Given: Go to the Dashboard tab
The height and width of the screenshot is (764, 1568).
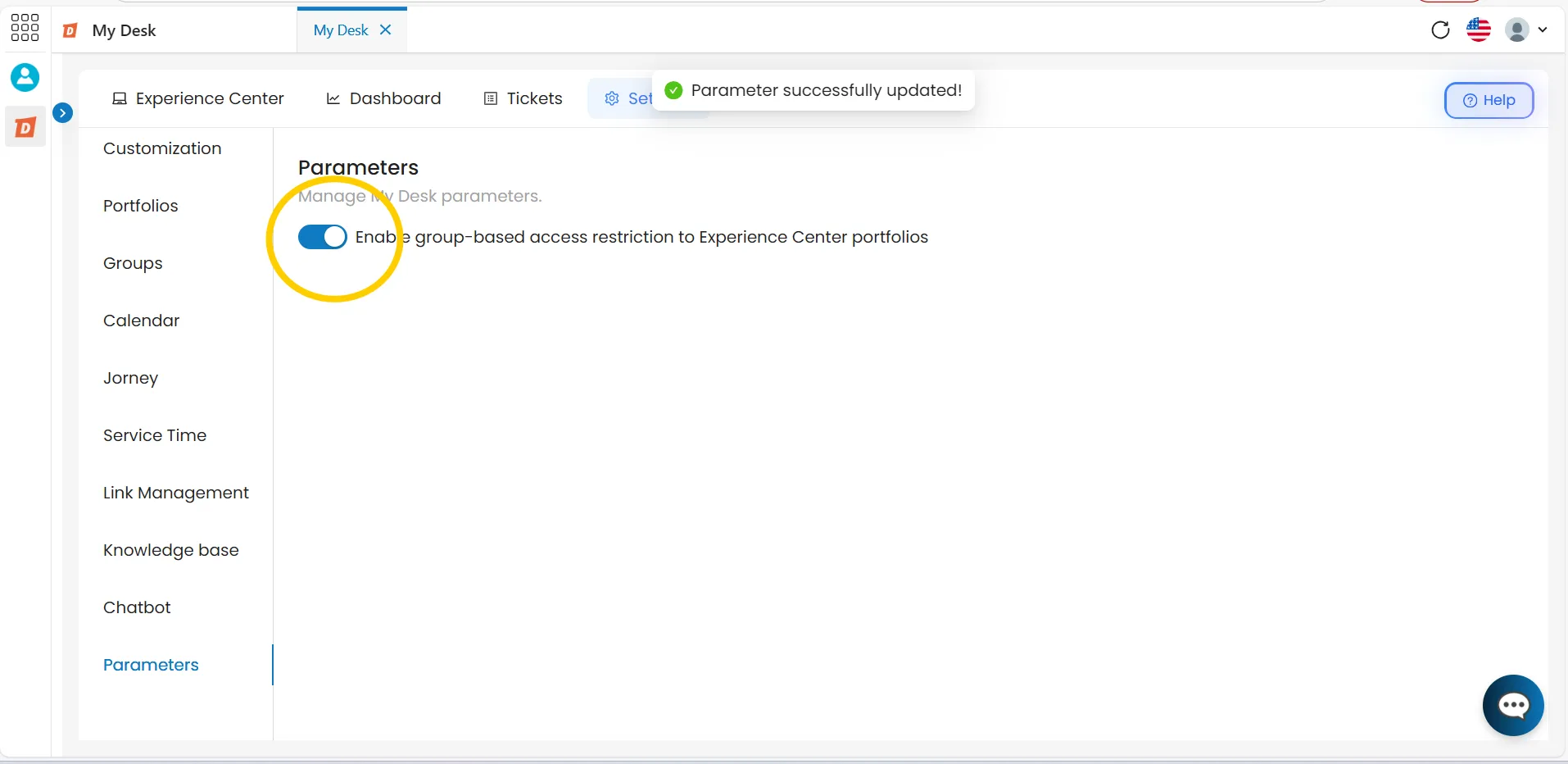Looking at the screenshot, I should pos(383,98).
